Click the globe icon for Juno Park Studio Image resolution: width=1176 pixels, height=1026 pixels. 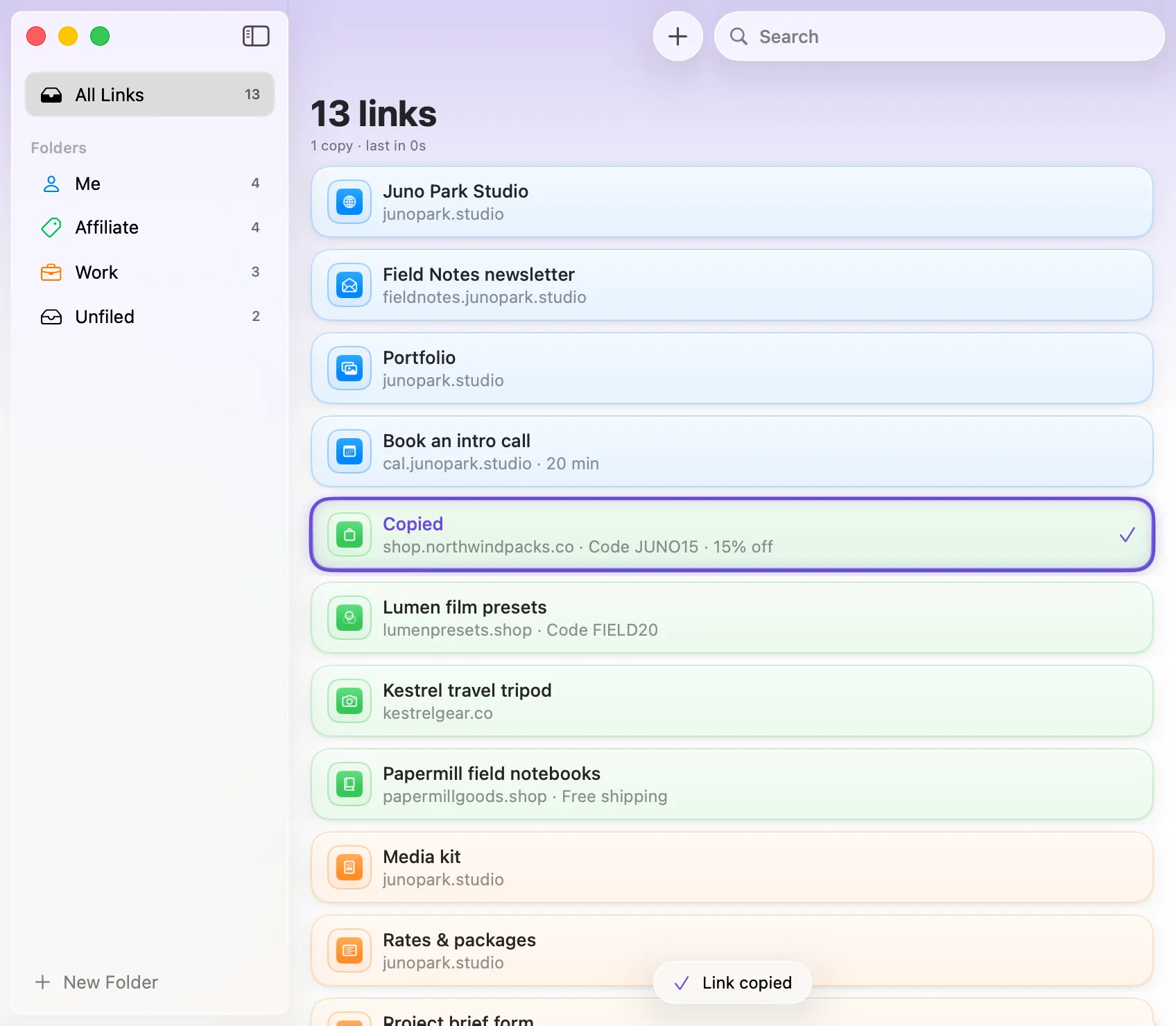coord(349,202)
